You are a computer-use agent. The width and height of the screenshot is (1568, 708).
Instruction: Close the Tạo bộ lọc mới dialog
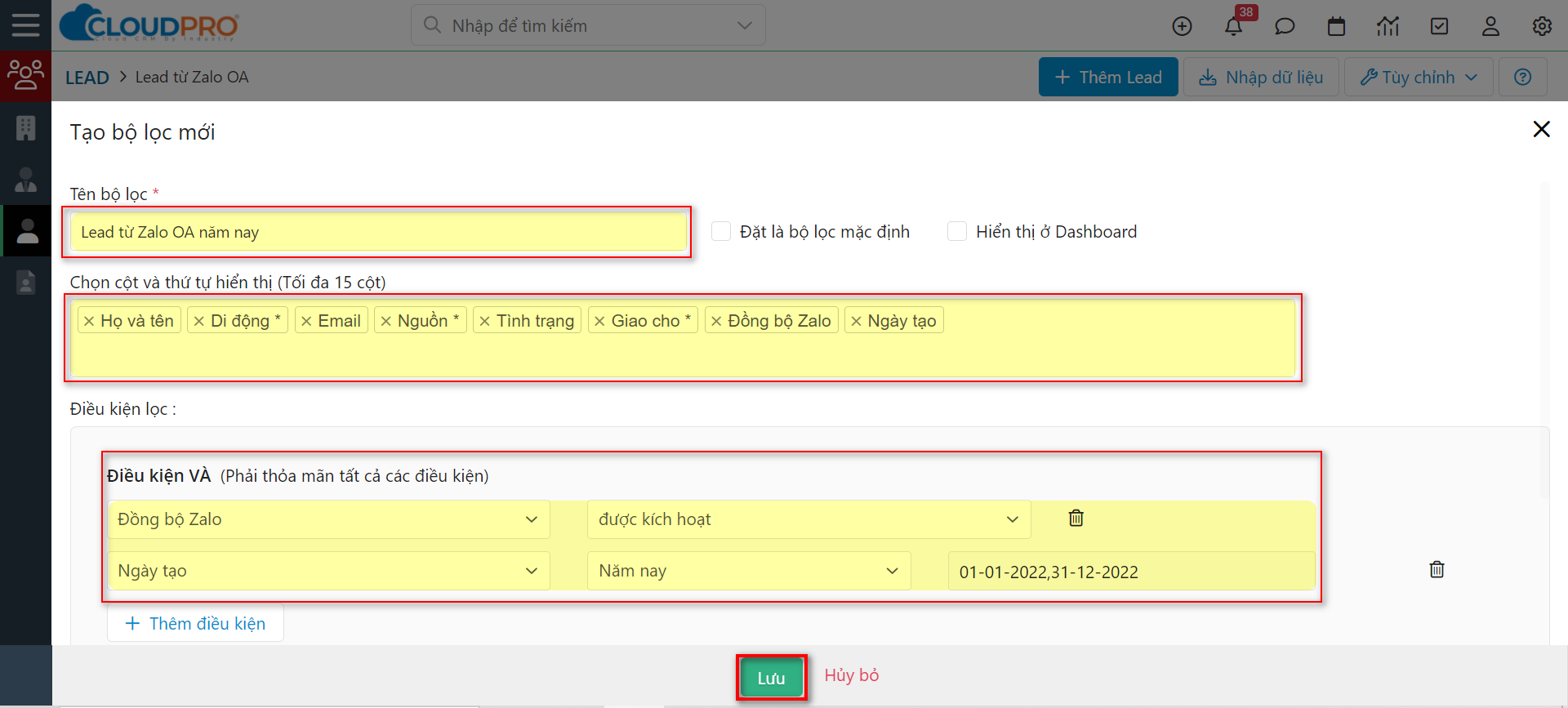coord(1541,129)
